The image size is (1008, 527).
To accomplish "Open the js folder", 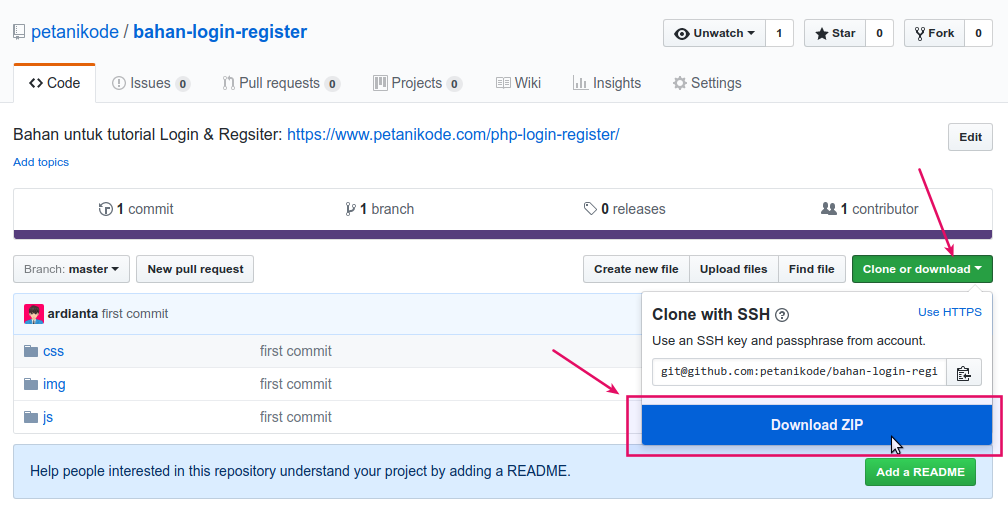I will pos(48,417).
